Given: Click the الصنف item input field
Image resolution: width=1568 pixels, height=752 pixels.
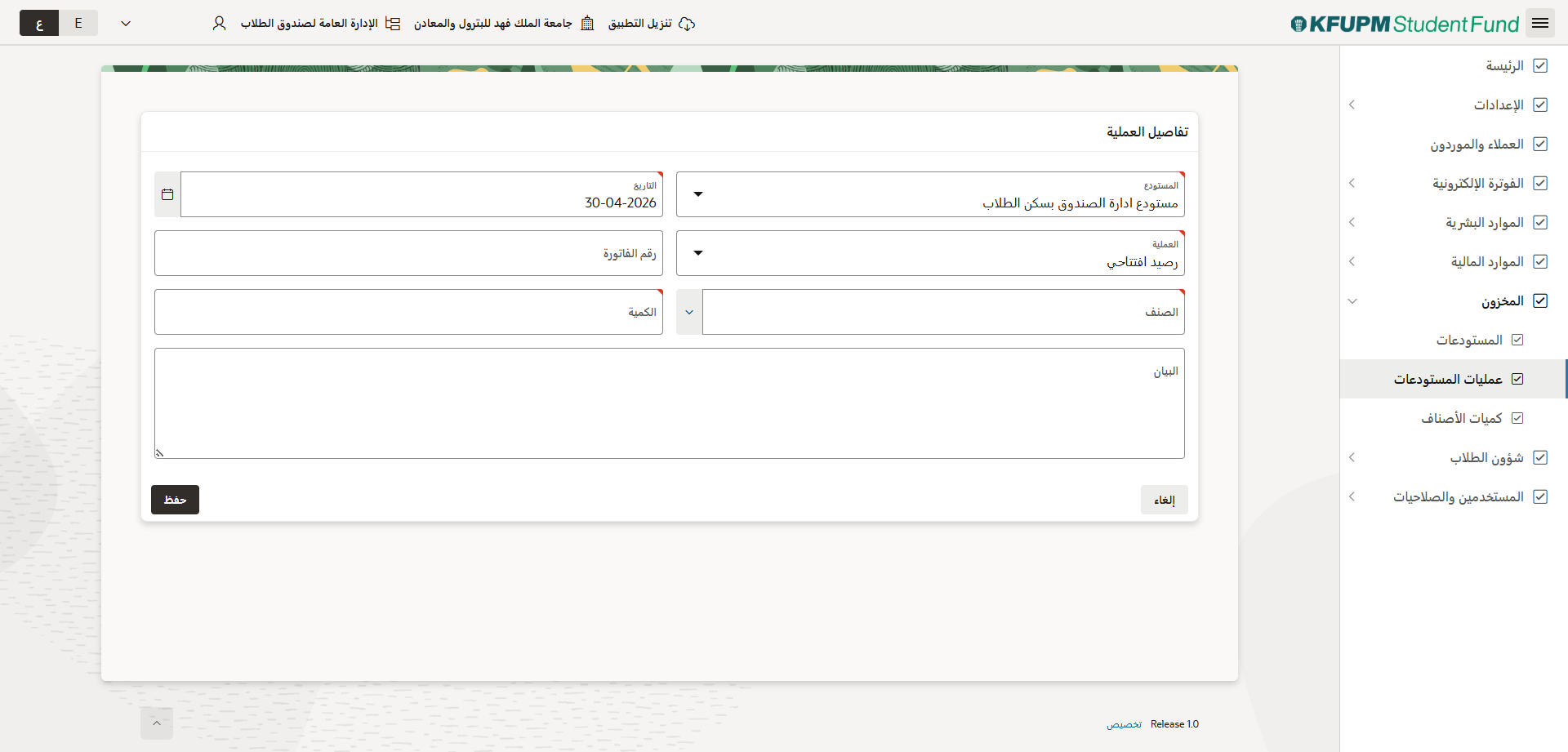Looking at the screenshot, I should coord(943,312).
